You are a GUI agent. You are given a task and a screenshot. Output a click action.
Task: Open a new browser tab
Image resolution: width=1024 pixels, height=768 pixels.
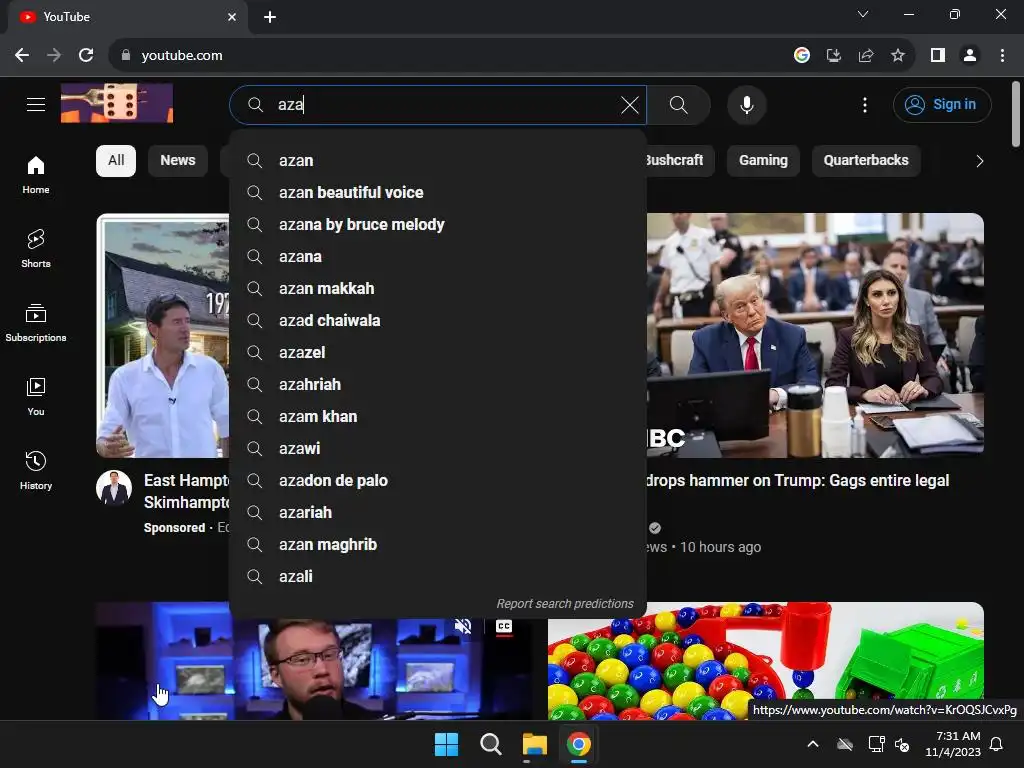coord(270,17)
